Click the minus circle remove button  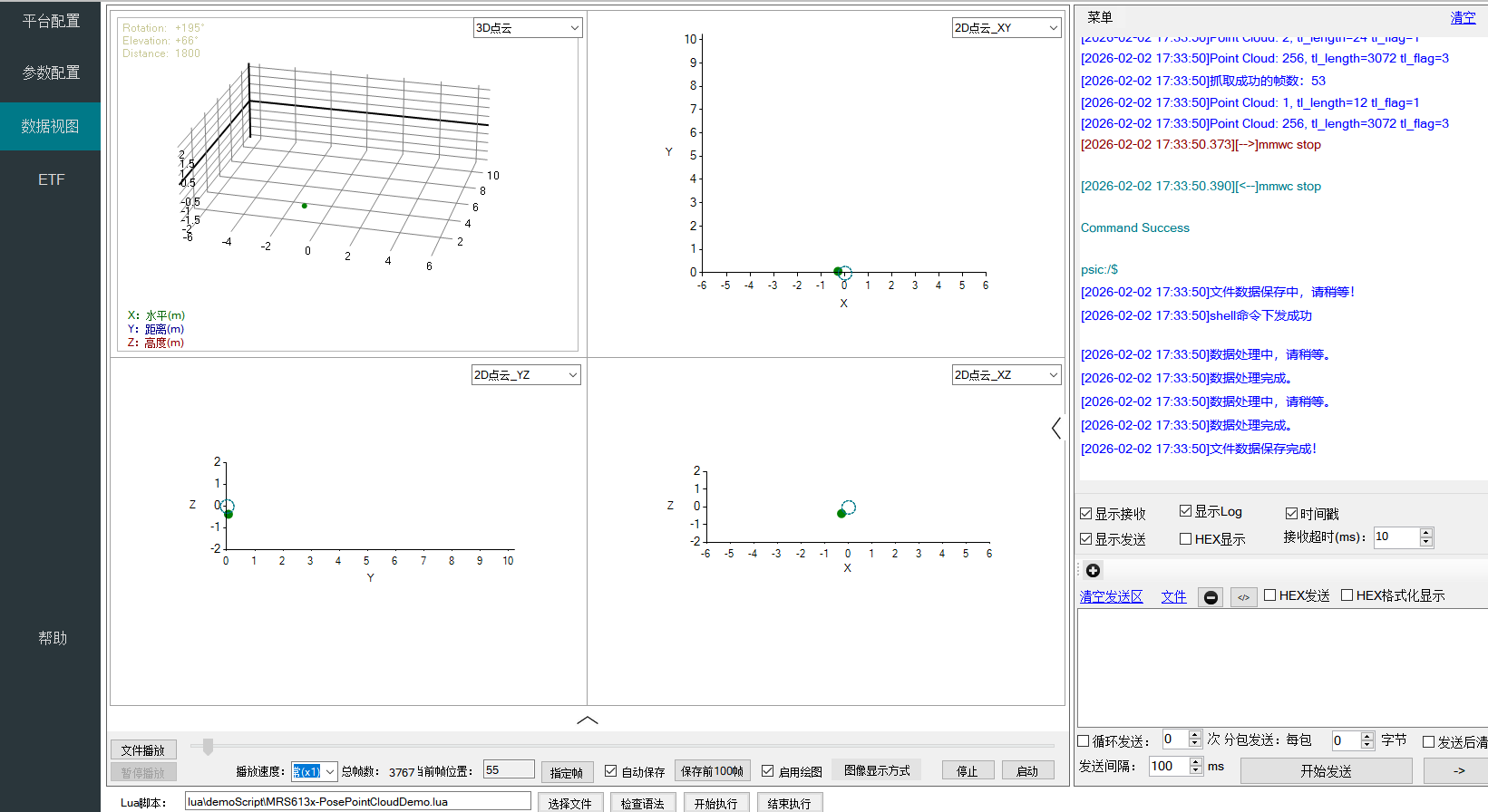tap(1211, 597)
